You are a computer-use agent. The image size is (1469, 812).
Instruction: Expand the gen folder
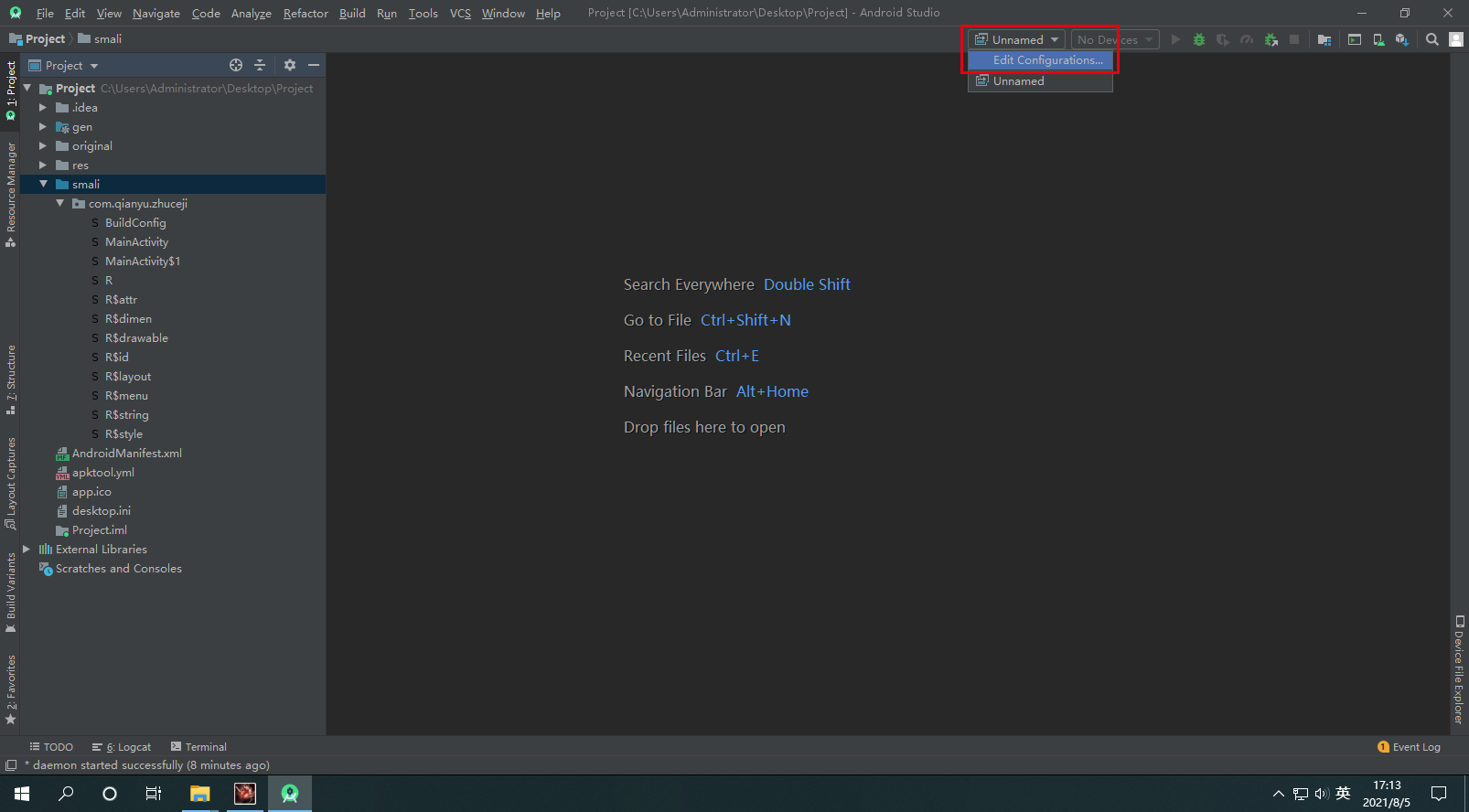click(42, 126)
